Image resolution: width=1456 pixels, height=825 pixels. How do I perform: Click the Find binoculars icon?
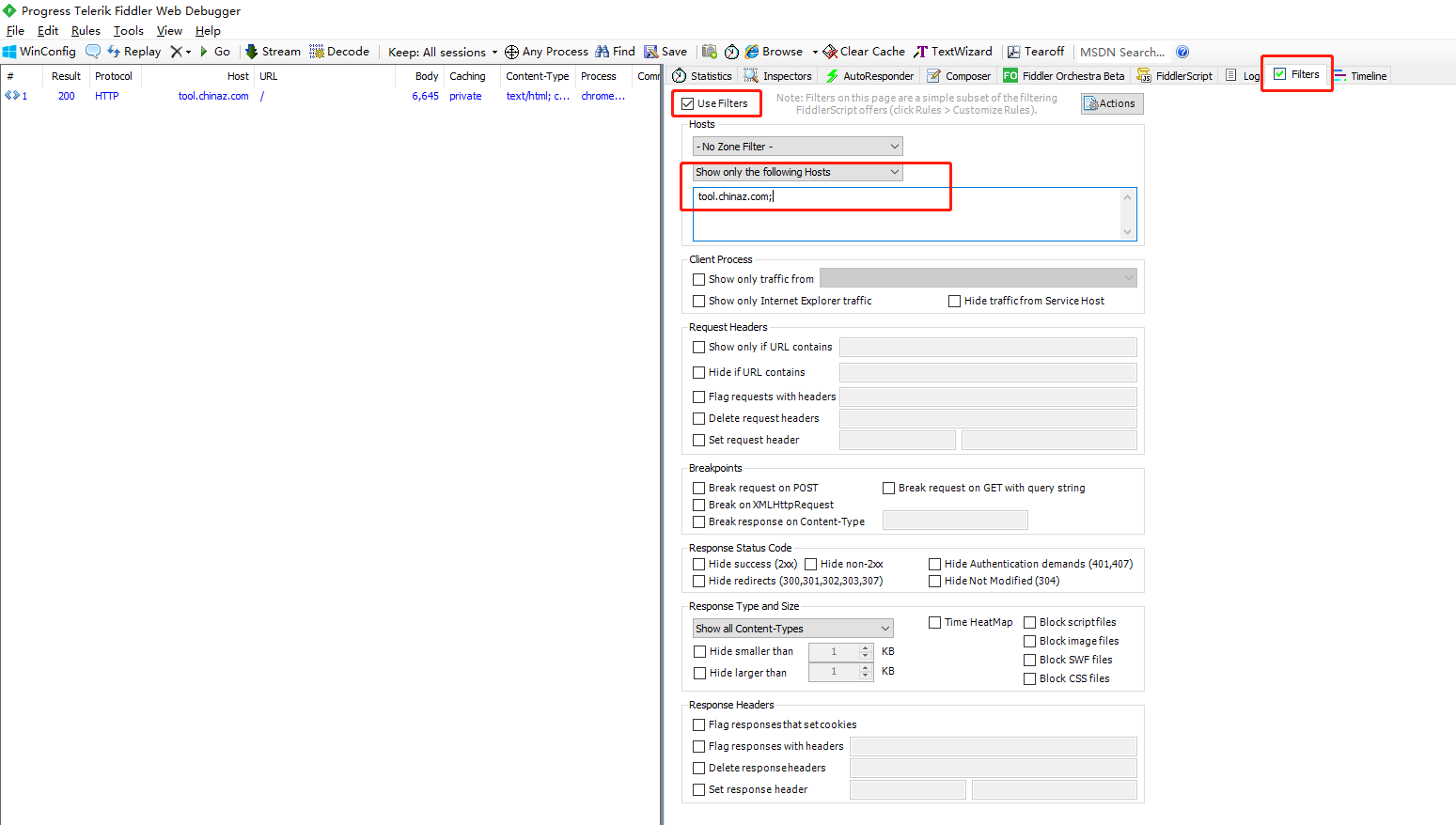[603, 52]
